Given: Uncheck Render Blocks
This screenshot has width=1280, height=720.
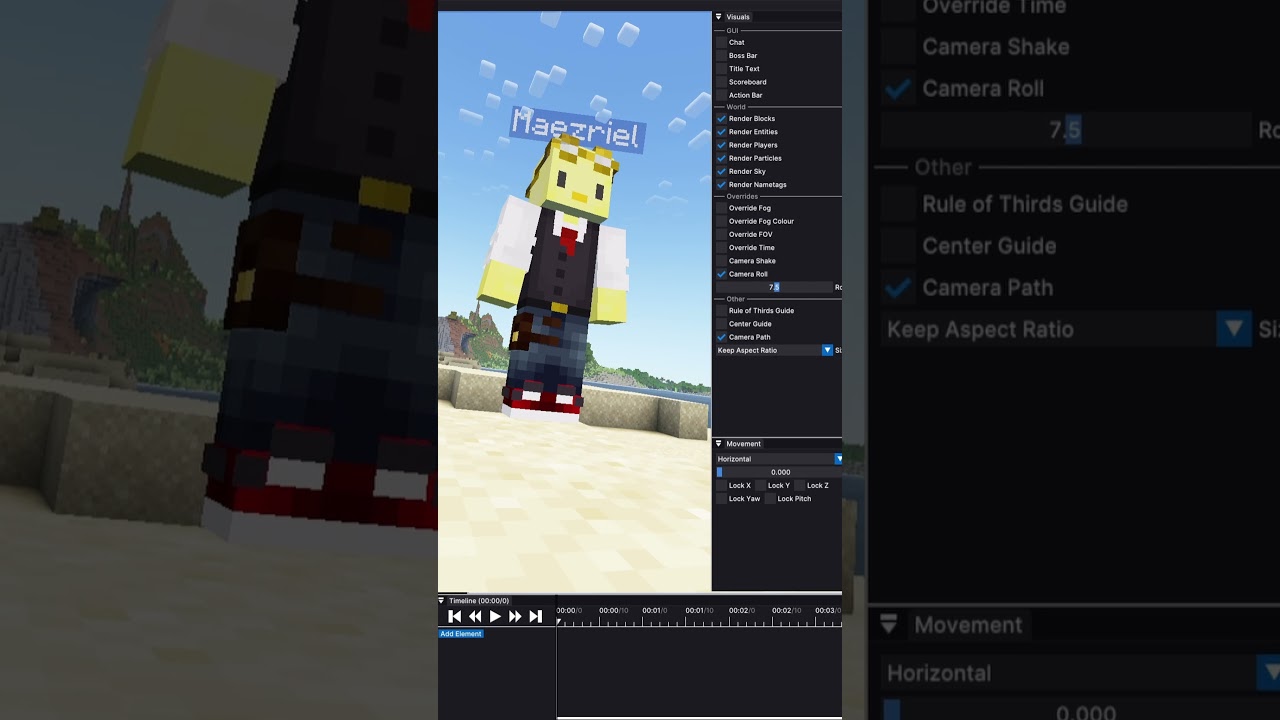Looking at the screenshot, I should click(721, 119).
